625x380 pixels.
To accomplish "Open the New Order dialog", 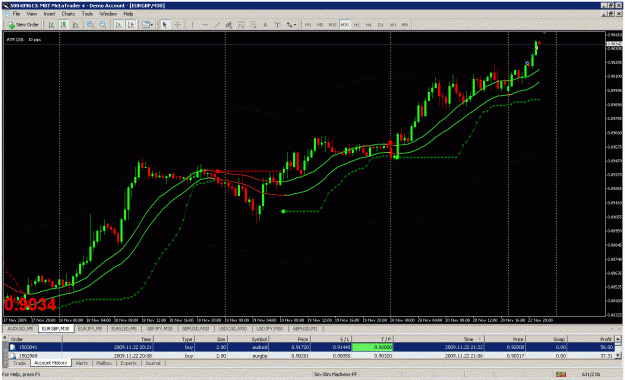I will tap(24, 25).
